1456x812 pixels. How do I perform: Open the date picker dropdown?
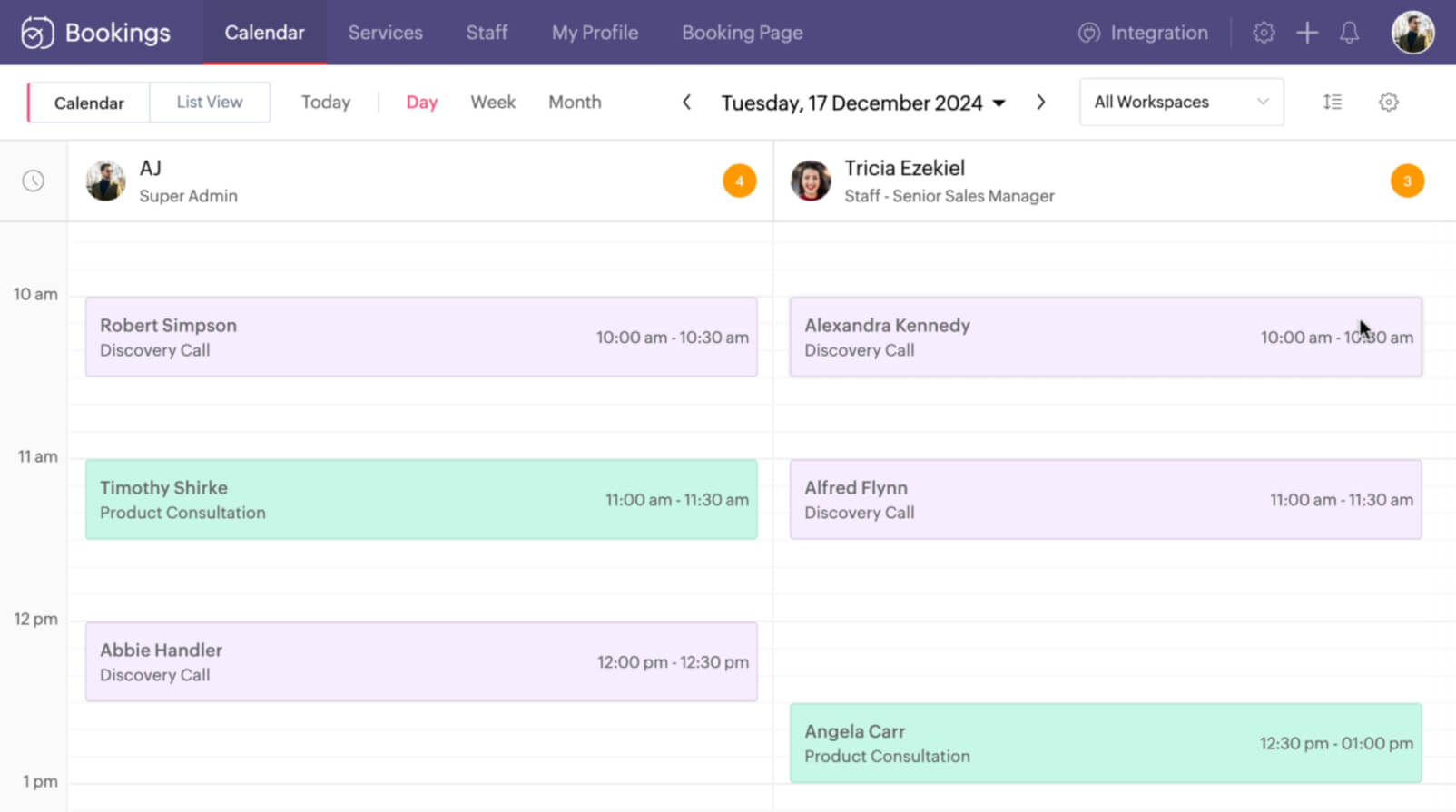[x=999, y=103]
